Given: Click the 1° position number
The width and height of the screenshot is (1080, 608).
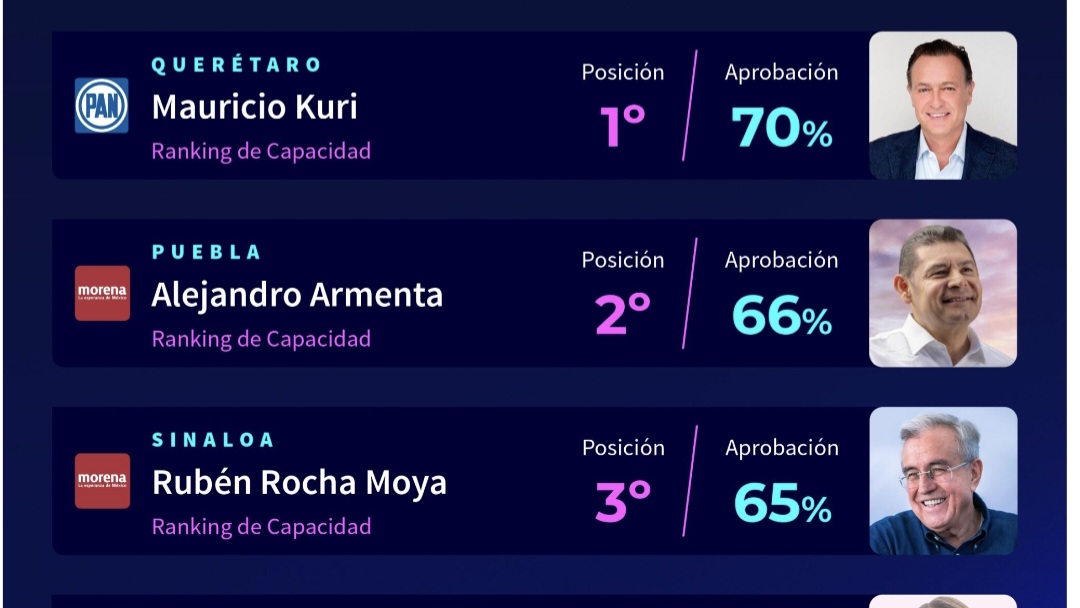Looking at the screenshot, I should (x=623, y=126).
